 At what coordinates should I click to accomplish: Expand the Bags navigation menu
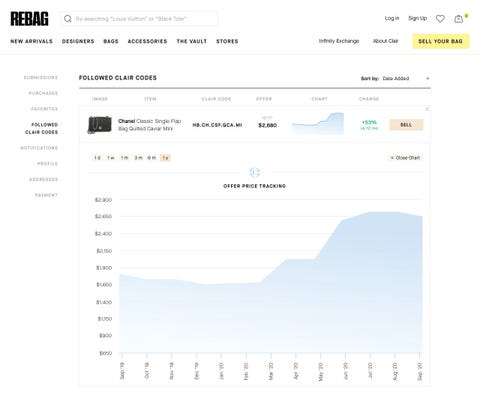(x=111, y=41)
